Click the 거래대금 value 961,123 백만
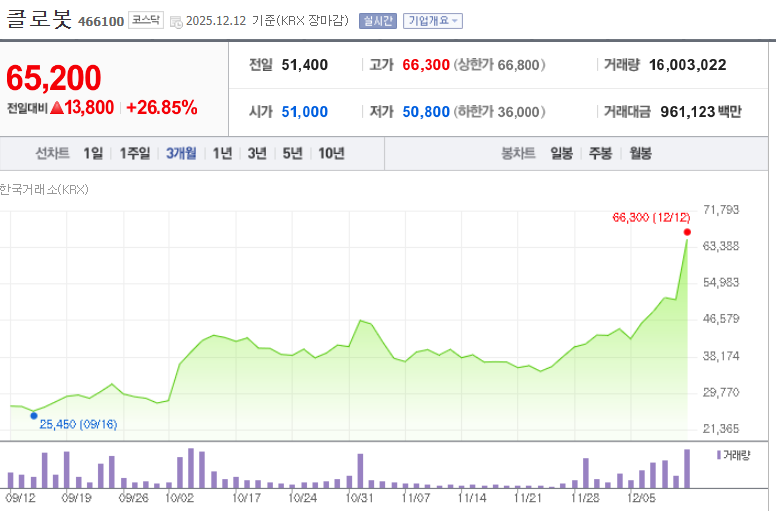This screenshot has width=776, height=511. point(701,112)
